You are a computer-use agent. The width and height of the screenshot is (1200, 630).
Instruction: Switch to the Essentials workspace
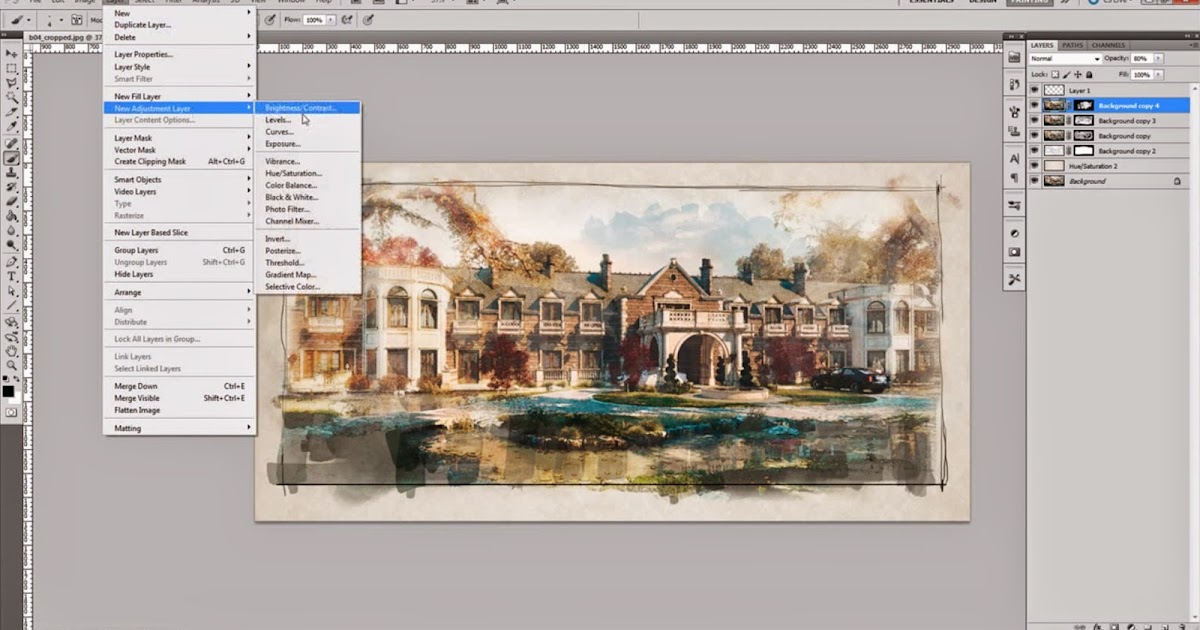click(x=933, y=3)
